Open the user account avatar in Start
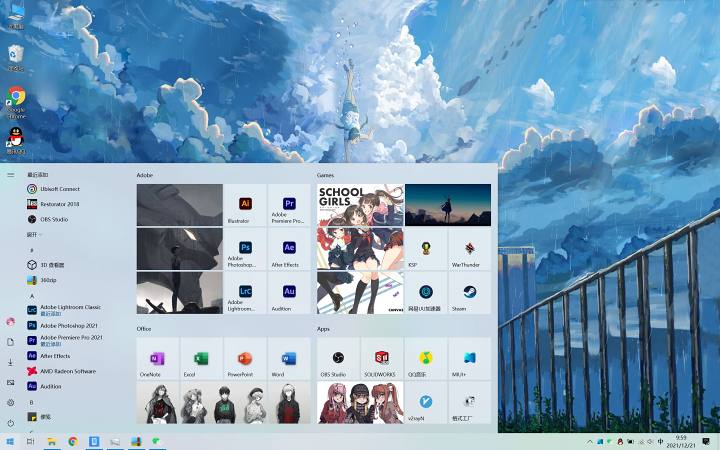Screen dimensions: 720x450 [x=11, y=321]
